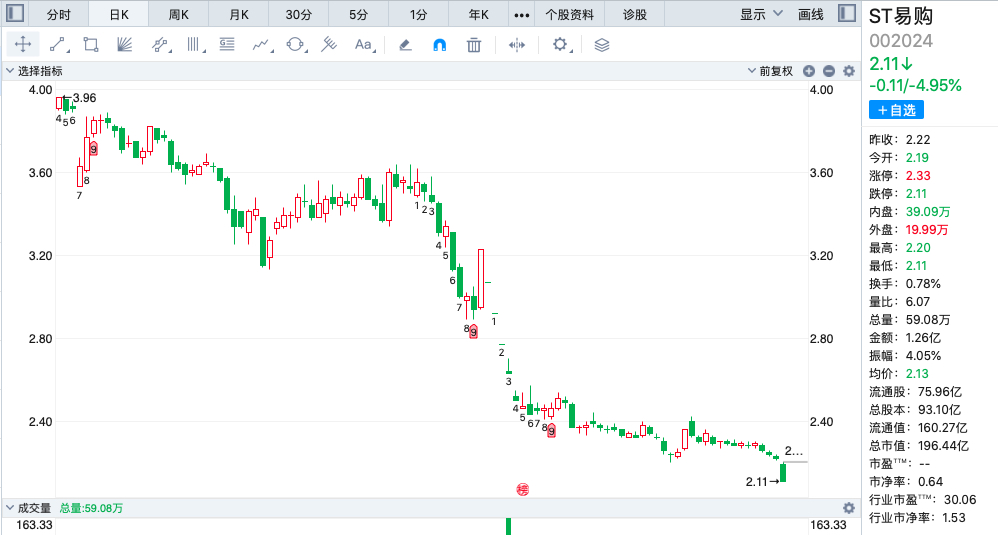
Task: Click the red 9 marker below 2.80 low
Action: click(x=474, y=331)
